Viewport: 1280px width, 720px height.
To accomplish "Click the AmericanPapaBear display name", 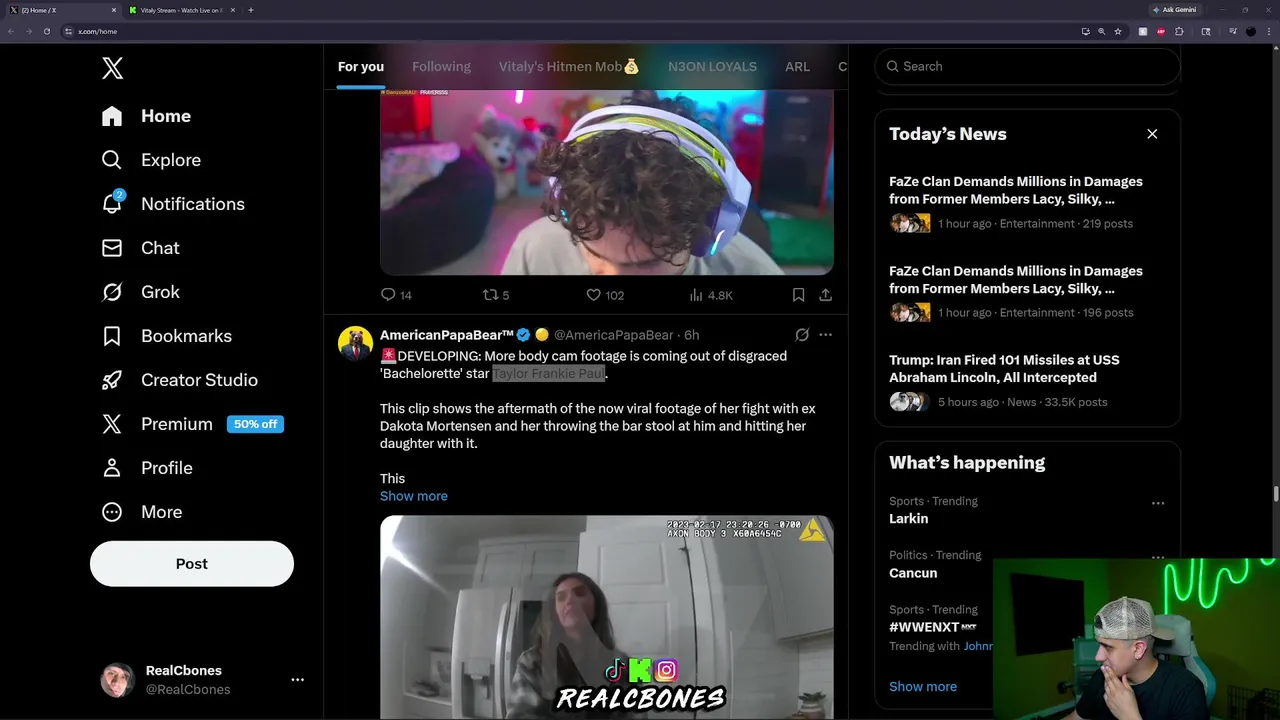I will 447,335.
